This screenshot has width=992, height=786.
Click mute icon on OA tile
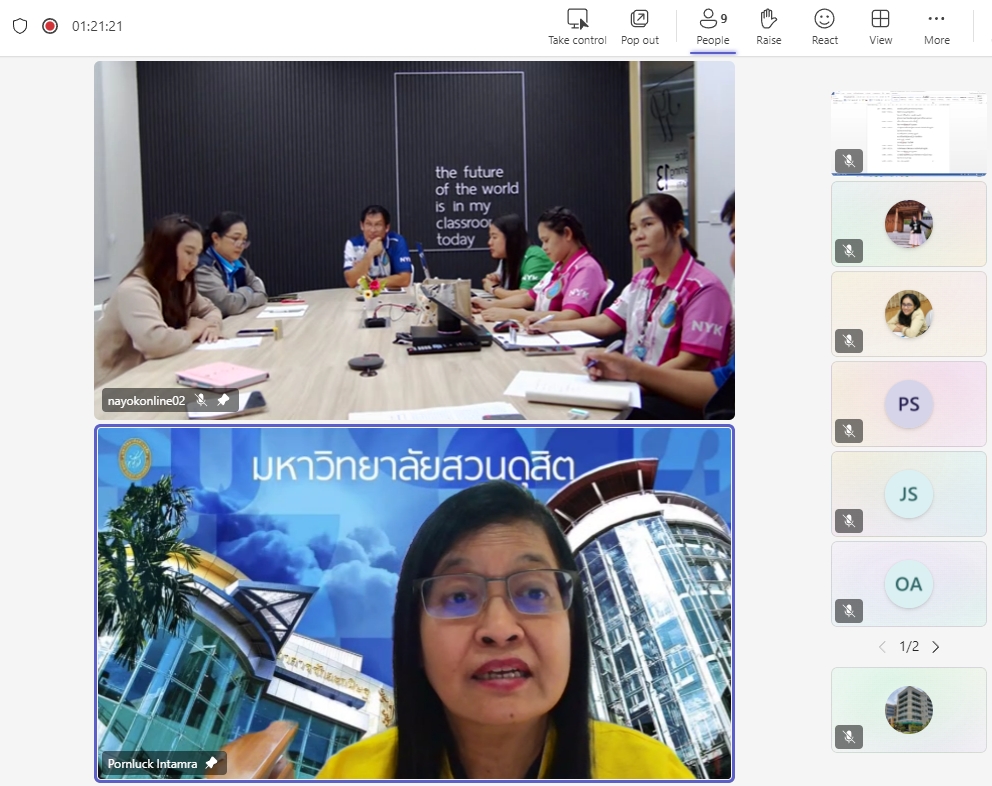849,611
